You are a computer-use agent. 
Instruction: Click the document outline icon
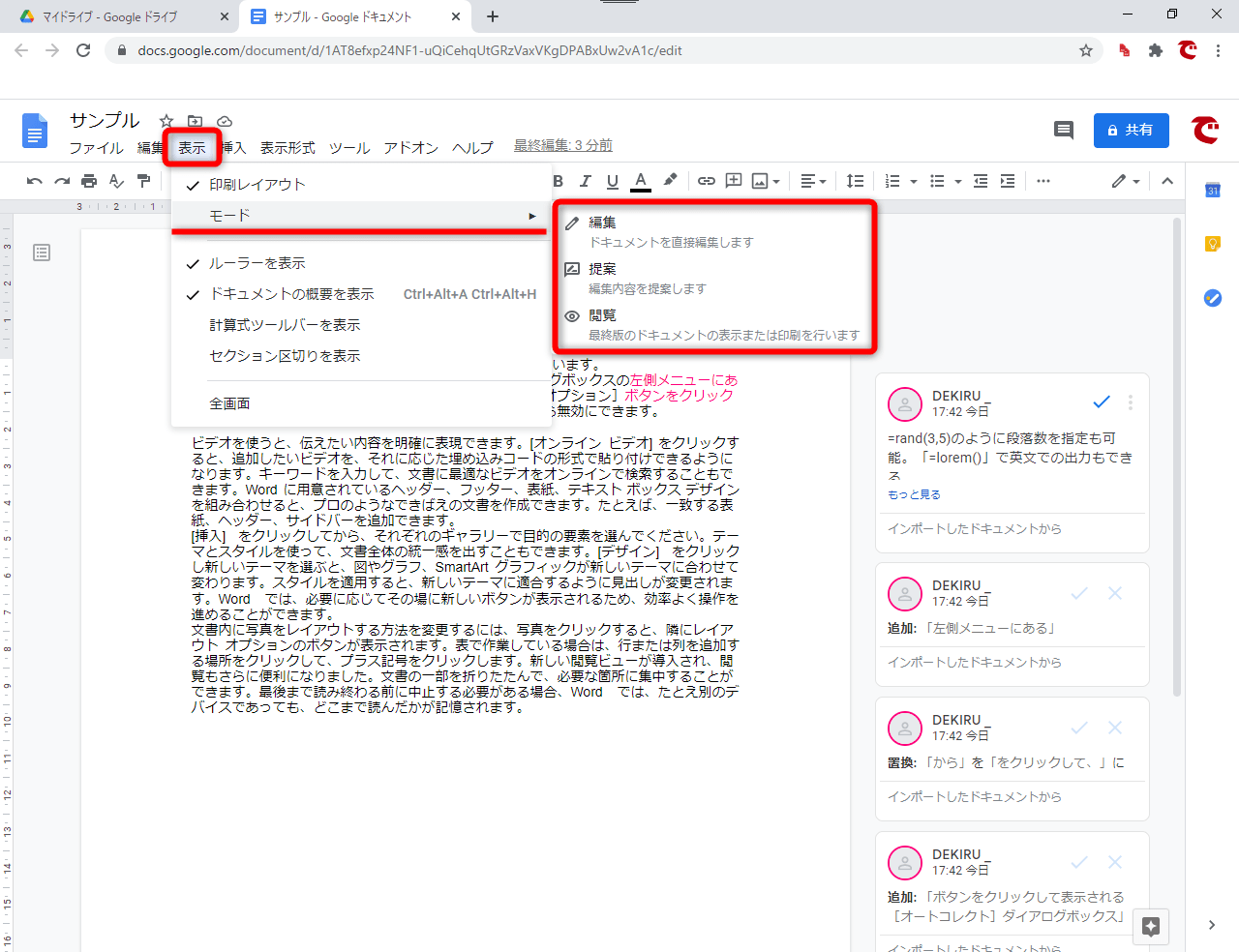click(x=42, y=253)
